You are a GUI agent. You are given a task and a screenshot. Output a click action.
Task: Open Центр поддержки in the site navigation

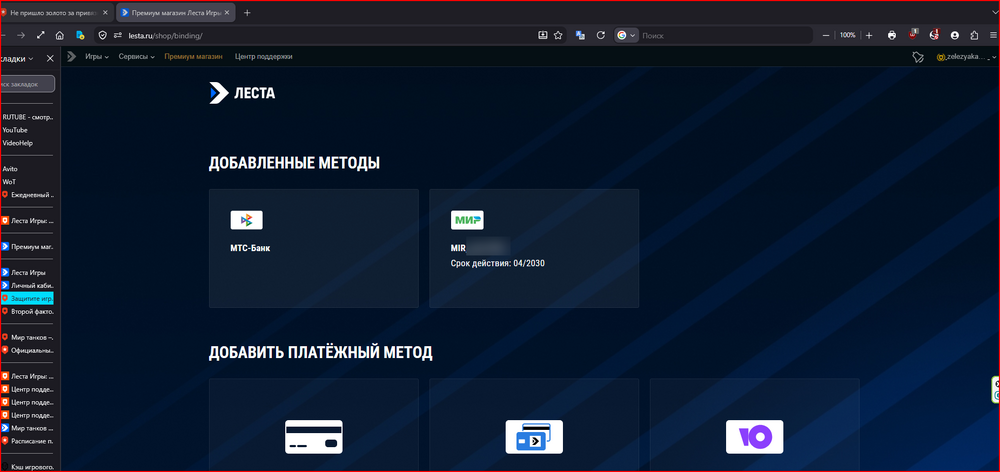[x=264, y=57]
